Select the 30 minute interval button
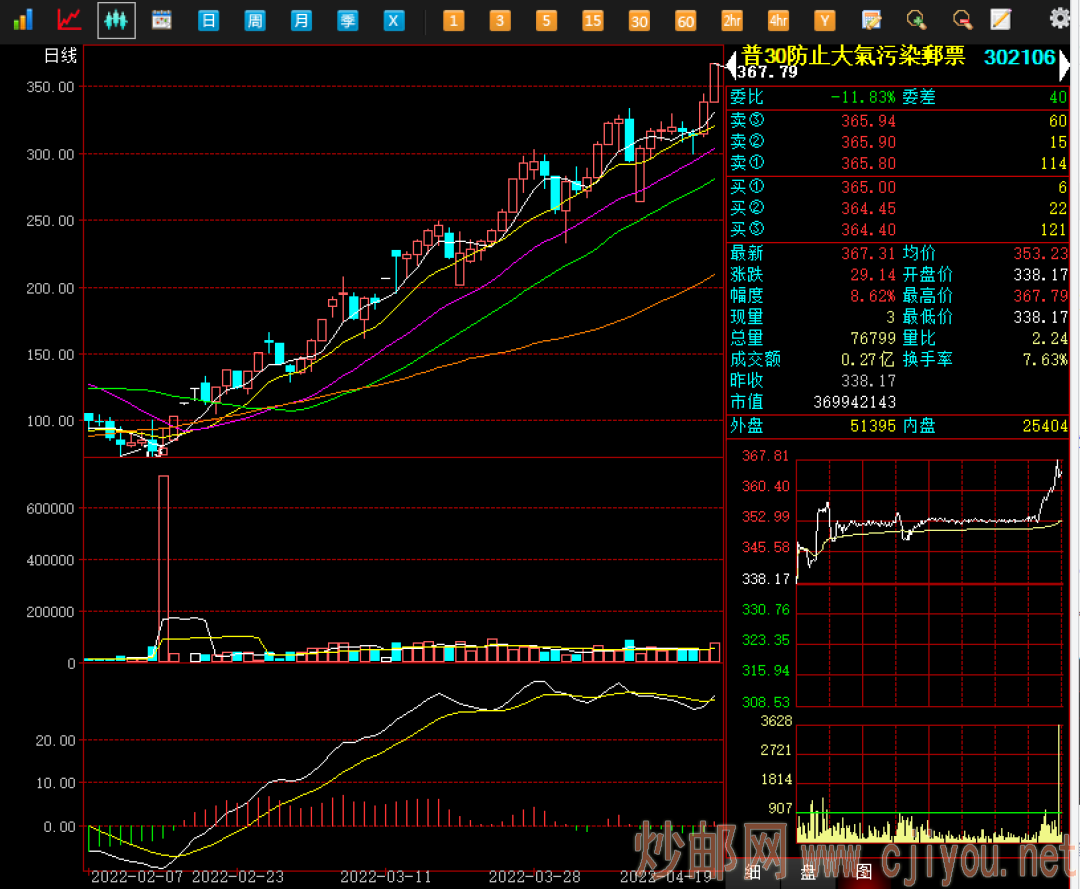1080x889 pixels. point(638,20)
